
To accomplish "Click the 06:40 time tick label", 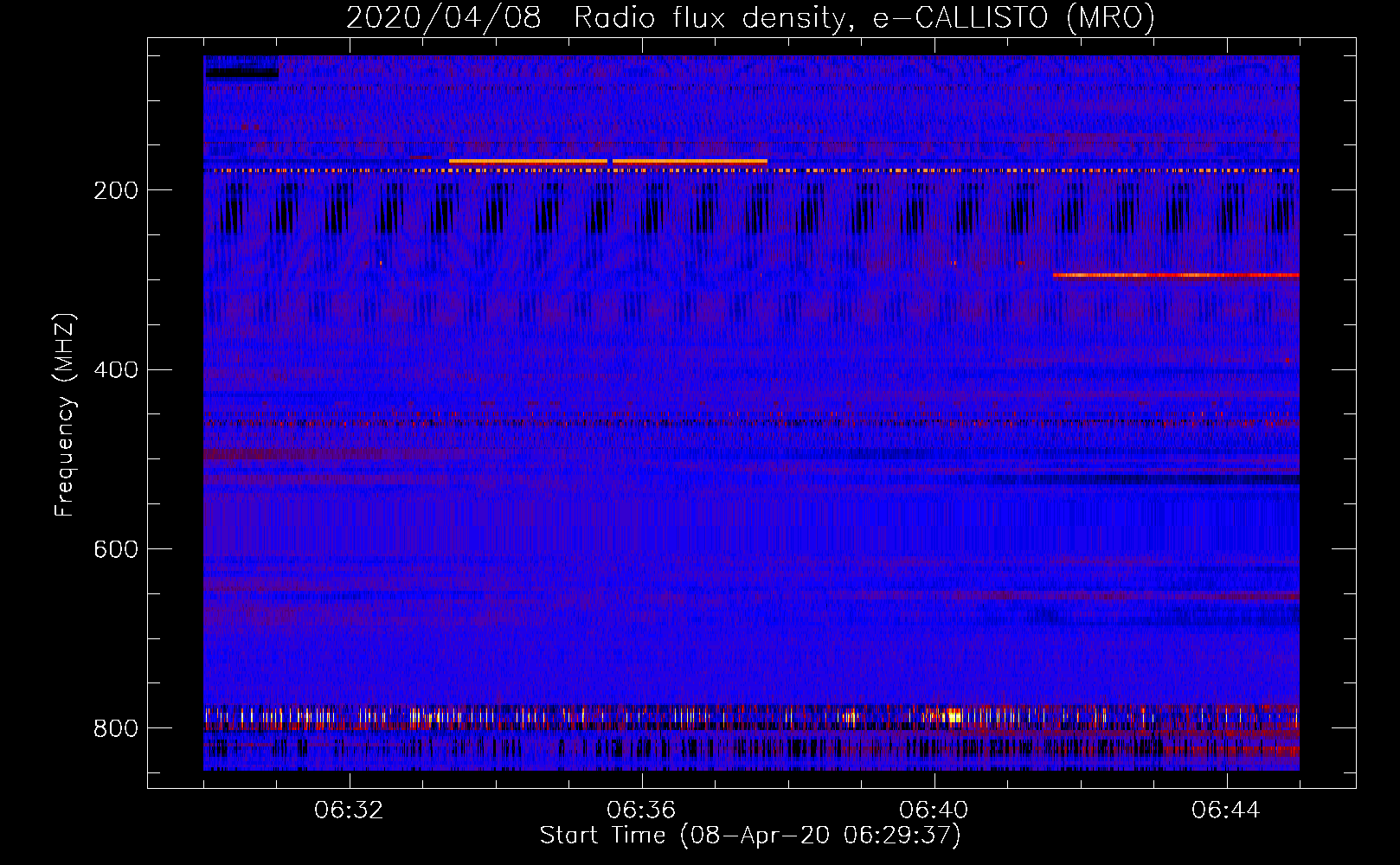I will pyautogui.click(x=934, y=811).
